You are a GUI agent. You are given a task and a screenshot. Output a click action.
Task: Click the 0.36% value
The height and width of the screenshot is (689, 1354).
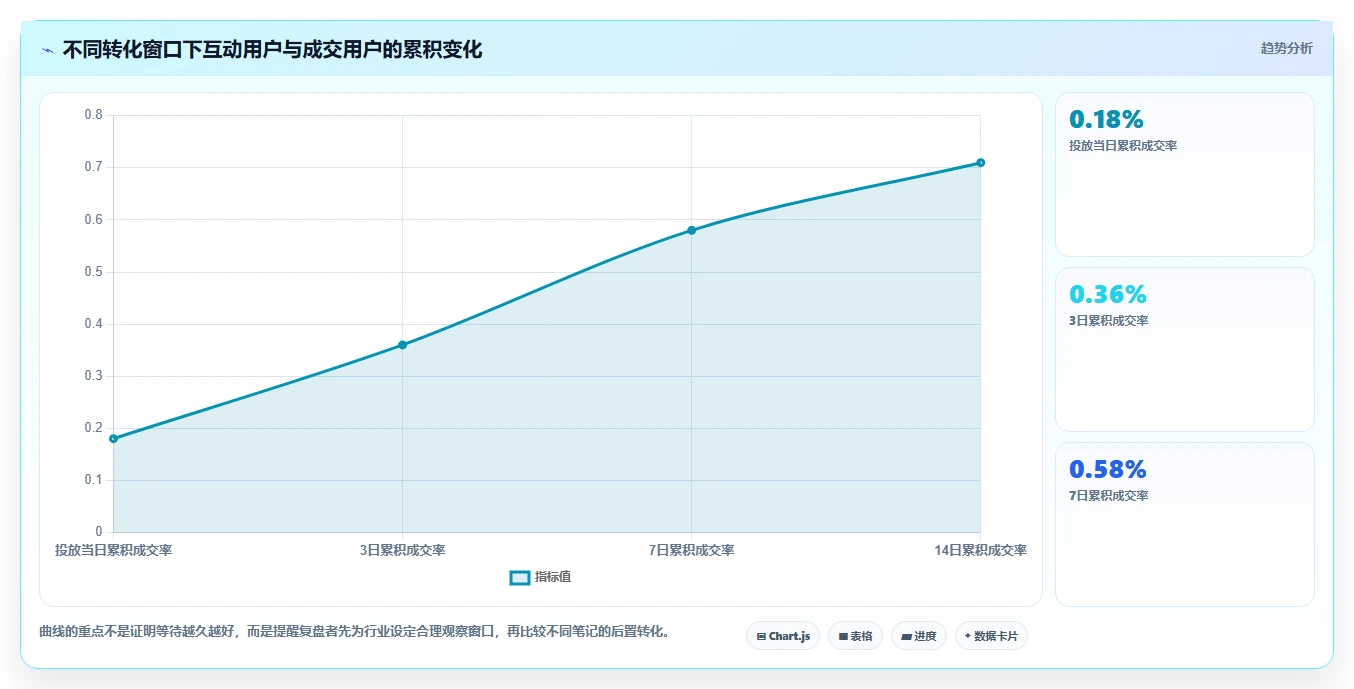pos(1107,294)
